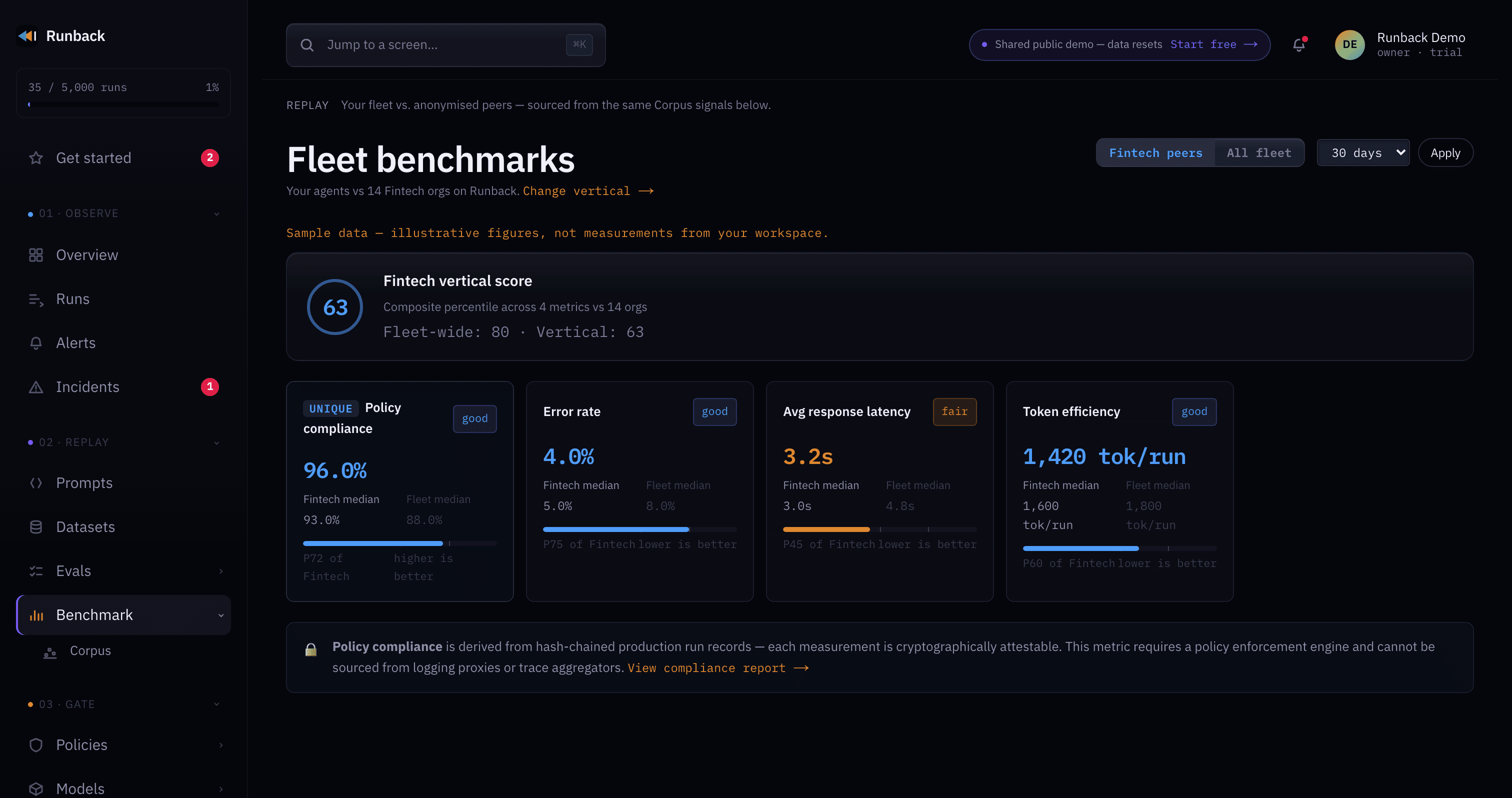Click the good badge on Token efficiency
The width and height of the screenshot is (1512, 798).
click(x=1194, y=411)
